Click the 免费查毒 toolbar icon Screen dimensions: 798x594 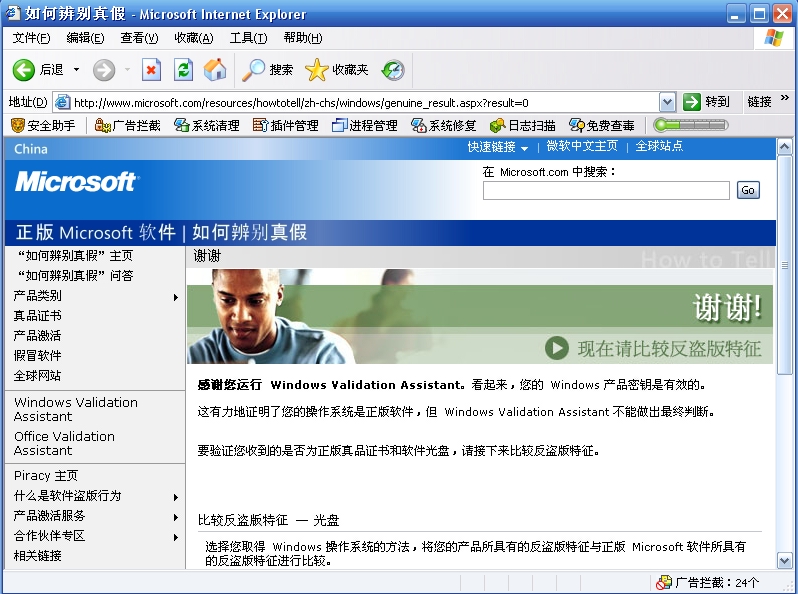coord(577,125)
